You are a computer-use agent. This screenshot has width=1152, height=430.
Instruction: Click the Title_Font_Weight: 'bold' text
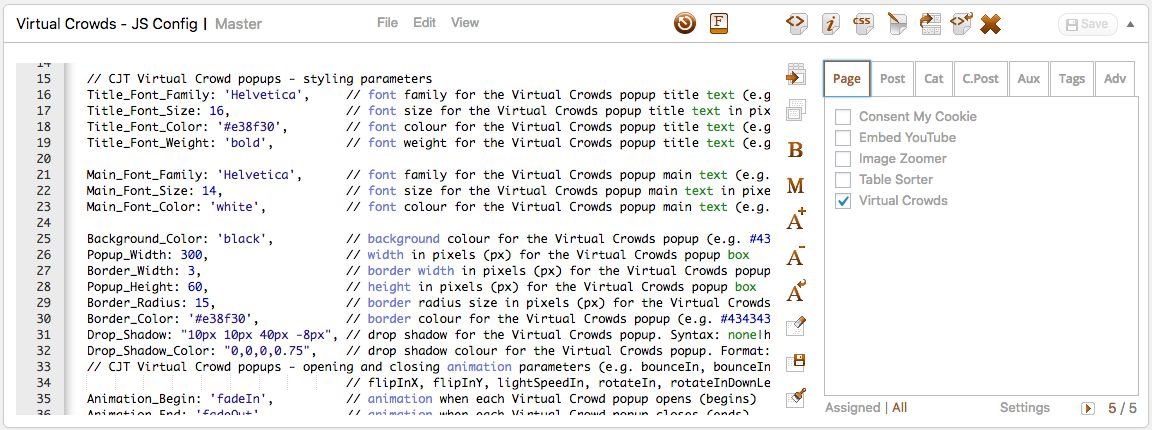point(180,143)
